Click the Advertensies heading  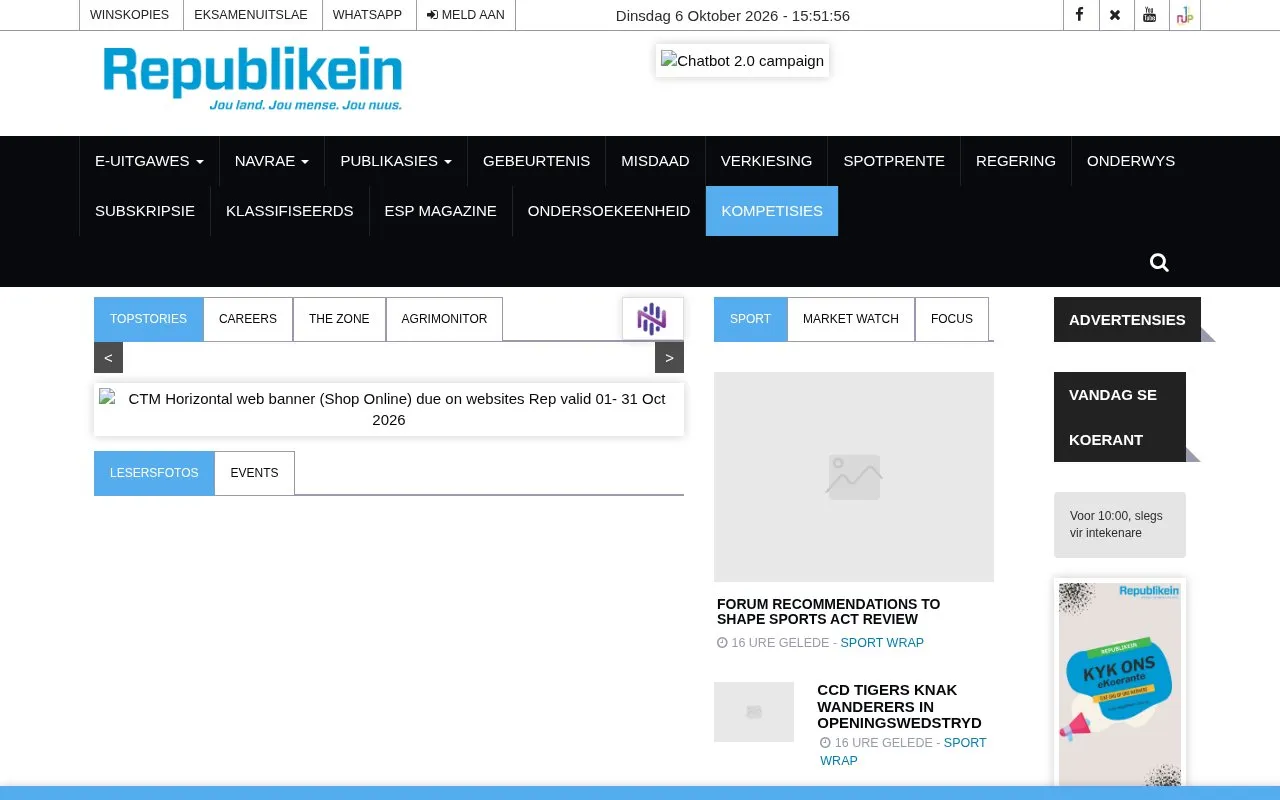[1127, 319]
